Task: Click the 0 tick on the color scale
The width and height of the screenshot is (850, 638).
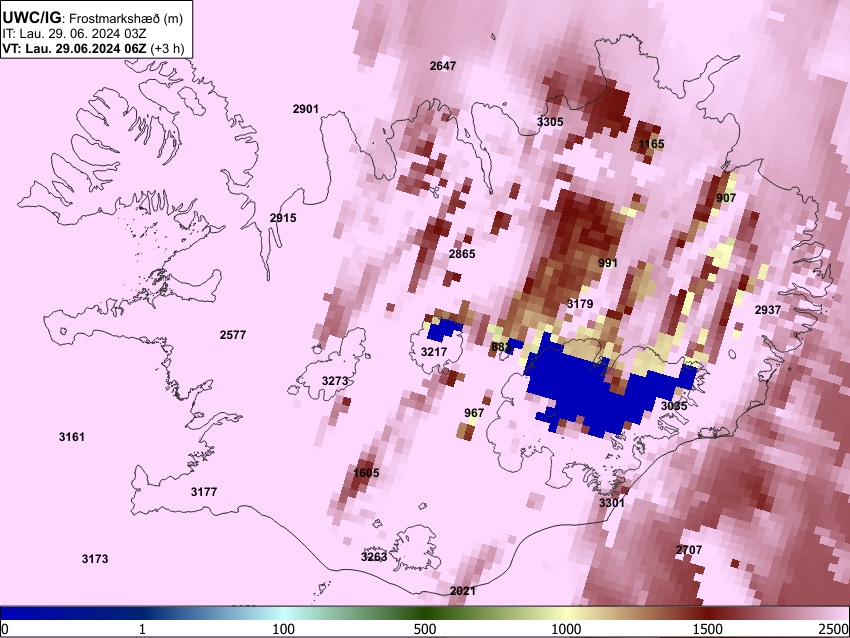Action: click(x=5, y=629)
